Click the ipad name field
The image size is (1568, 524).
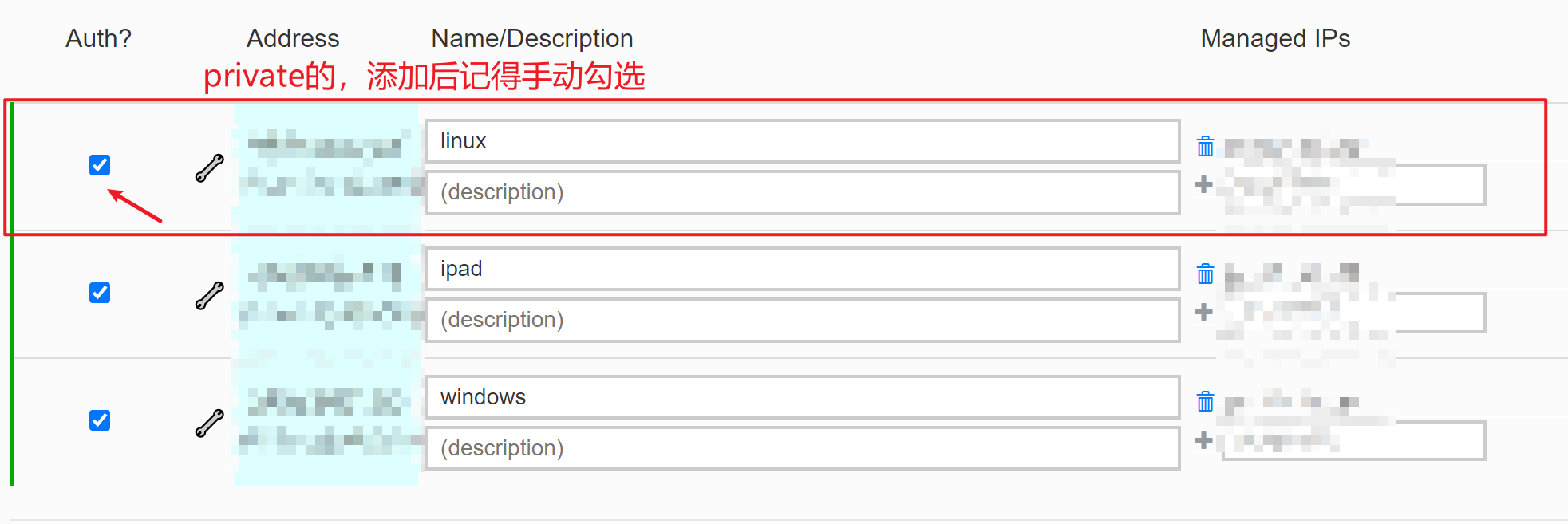point(802,269)
